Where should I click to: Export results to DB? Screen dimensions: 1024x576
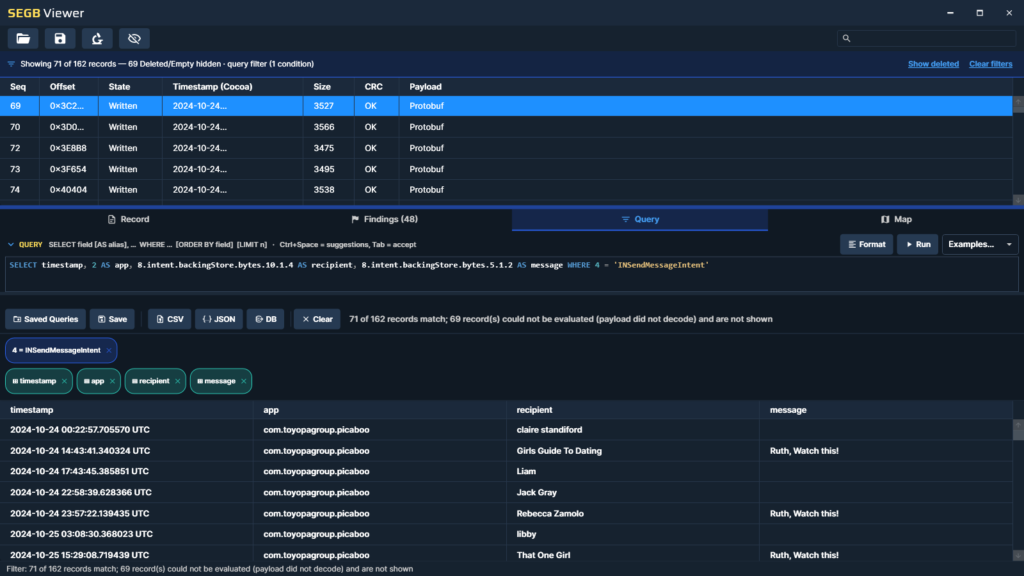tap(266, 319)
